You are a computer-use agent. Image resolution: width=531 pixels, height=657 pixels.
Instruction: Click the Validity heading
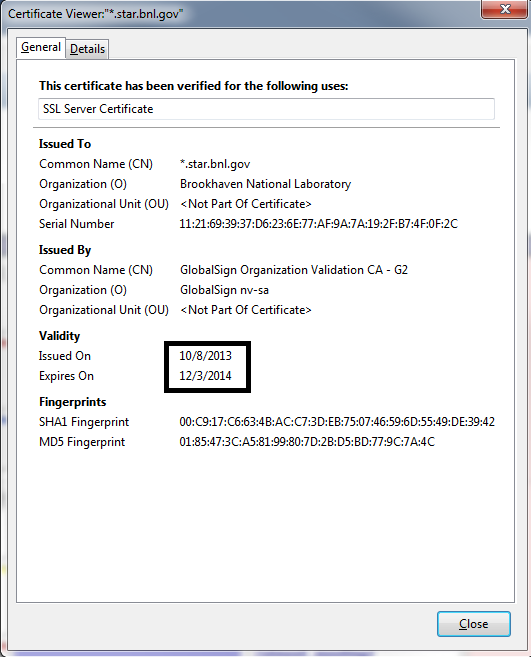tap(60, 336)
